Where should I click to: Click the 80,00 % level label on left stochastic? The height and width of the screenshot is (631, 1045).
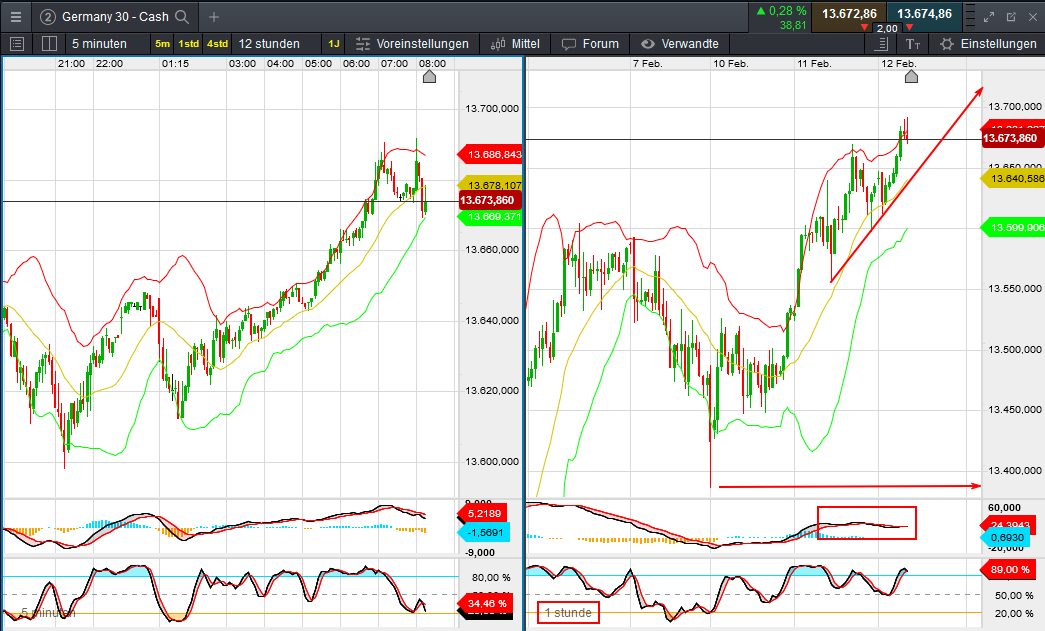click(491, 577)
